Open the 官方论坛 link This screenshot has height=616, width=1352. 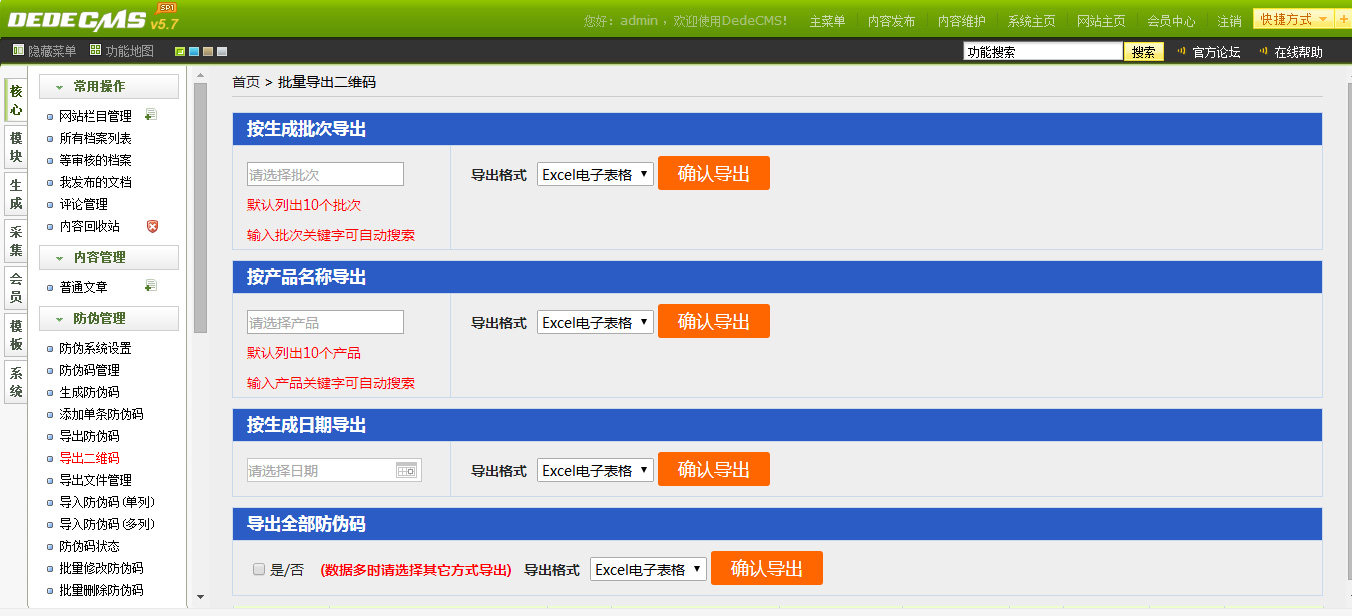(x=1216, y=52)
